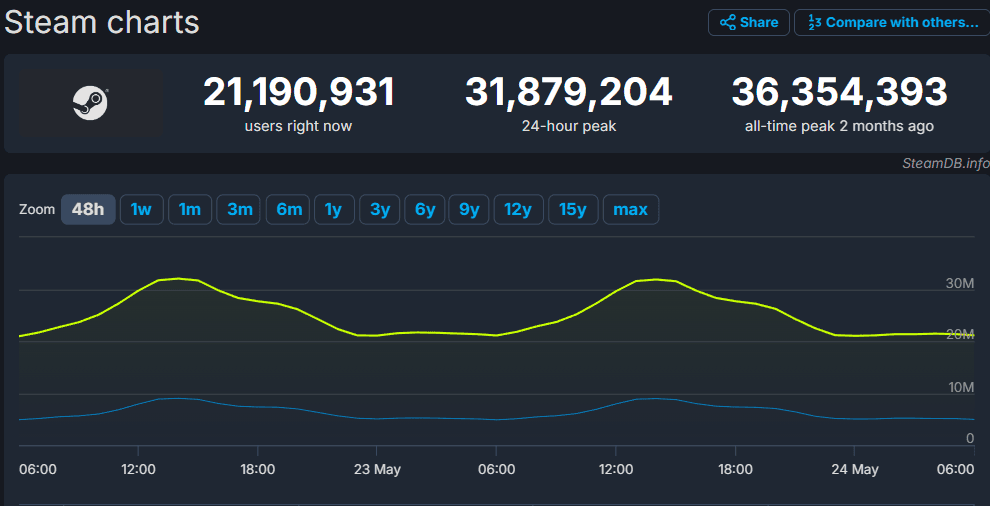Select the 3m zoom range
This screenshot has width=990, height=506.
point(239,209)
